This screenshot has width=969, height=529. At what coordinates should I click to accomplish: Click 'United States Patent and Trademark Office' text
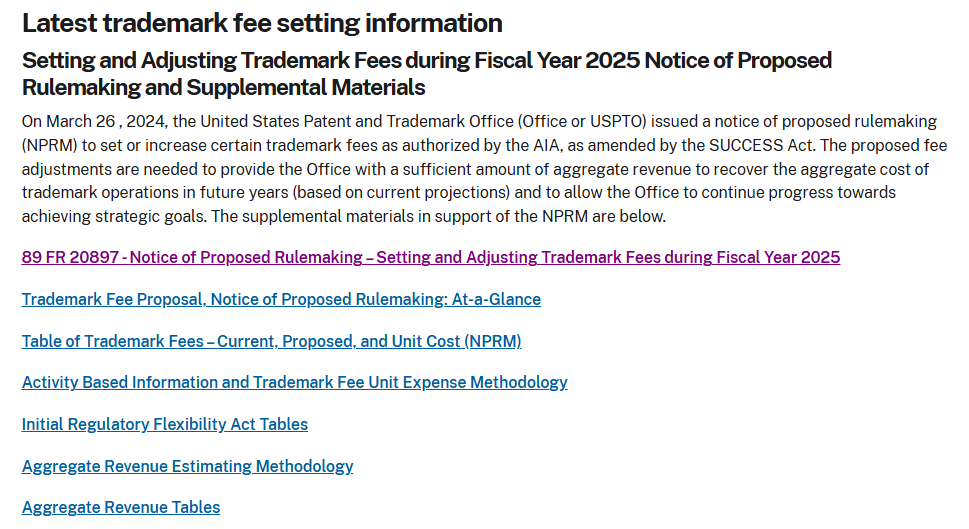click(x=357, y=121)
